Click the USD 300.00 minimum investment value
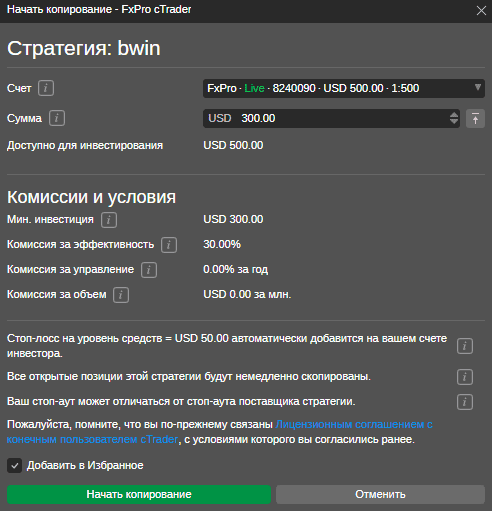 (233, 219)
